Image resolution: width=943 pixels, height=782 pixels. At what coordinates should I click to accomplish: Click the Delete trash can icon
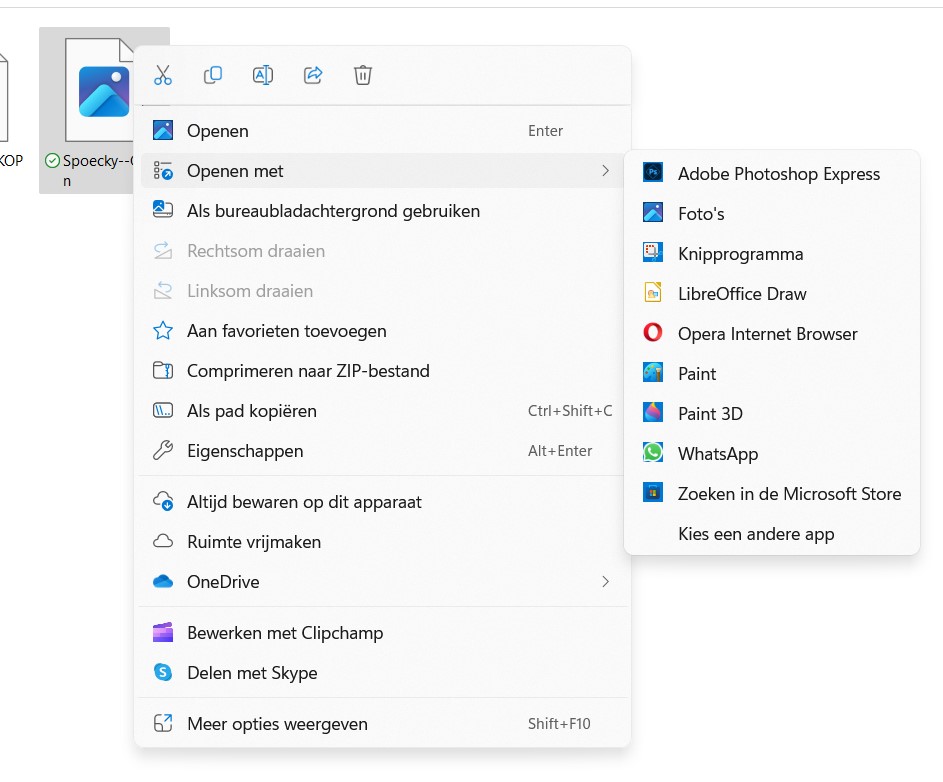[x=363, y=75]
